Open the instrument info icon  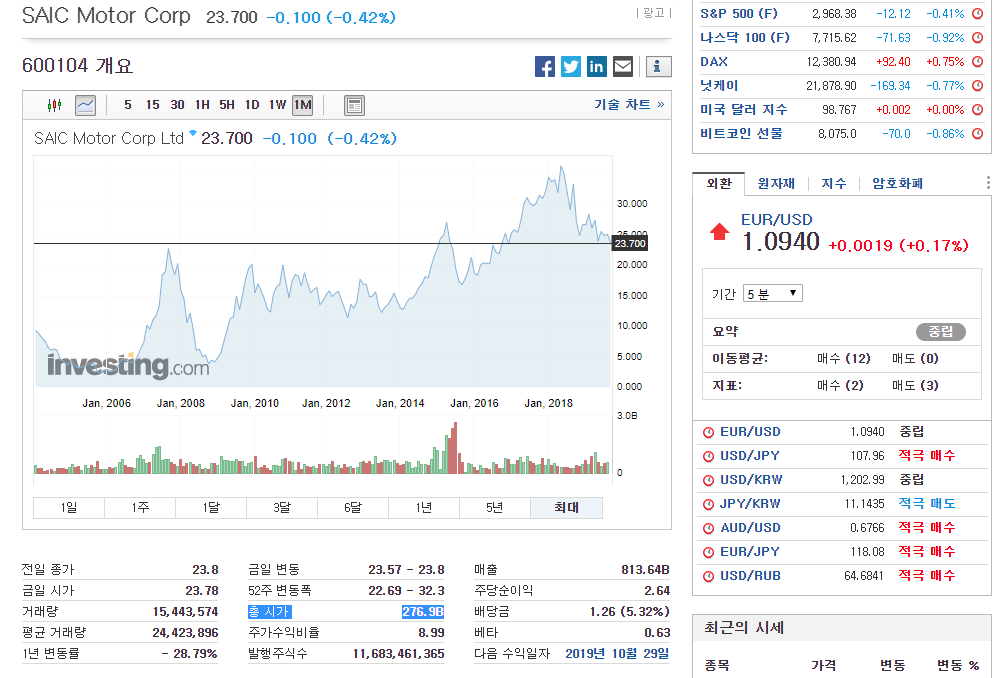(x=658, y=67)
